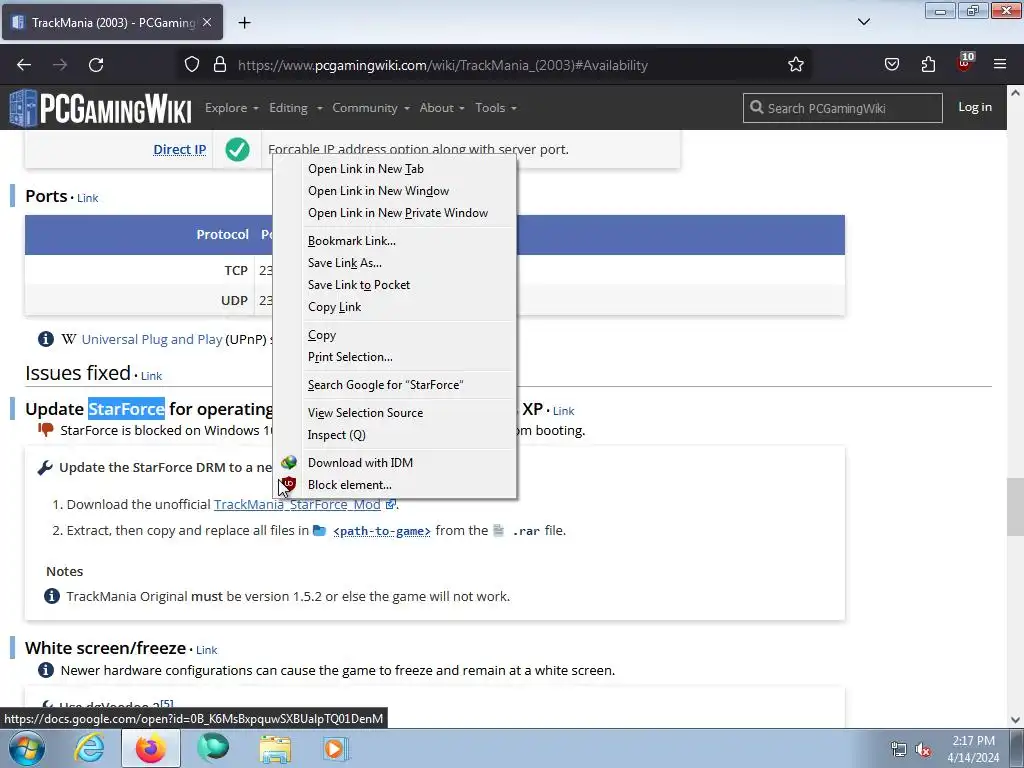Go back using the browser back arrow

click(x=24, y=65)
